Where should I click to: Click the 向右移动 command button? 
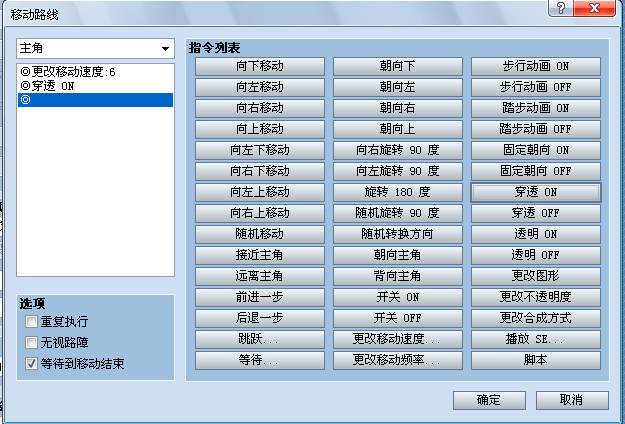pos(260,108)
